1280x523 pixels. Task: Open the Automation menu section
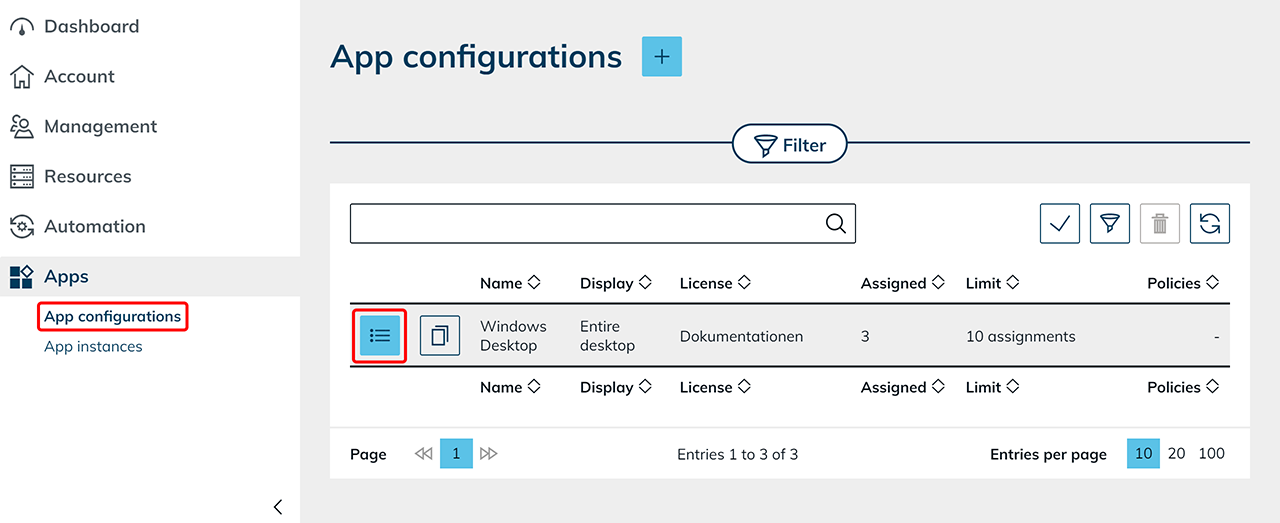(94, 226)
